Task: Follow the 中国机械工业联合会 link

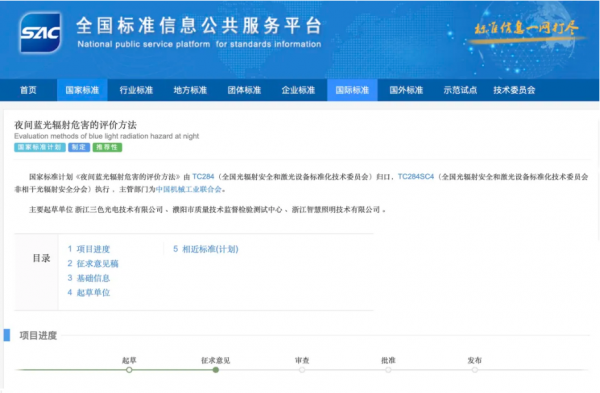Action: coord(189,189)
